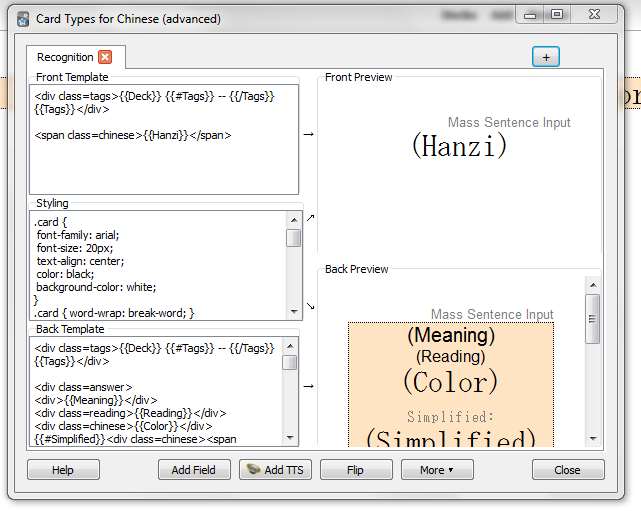This screenshot has height=511, width=641.
Task: Click the Close button at bottom right
Action: [x=567, y=470]
